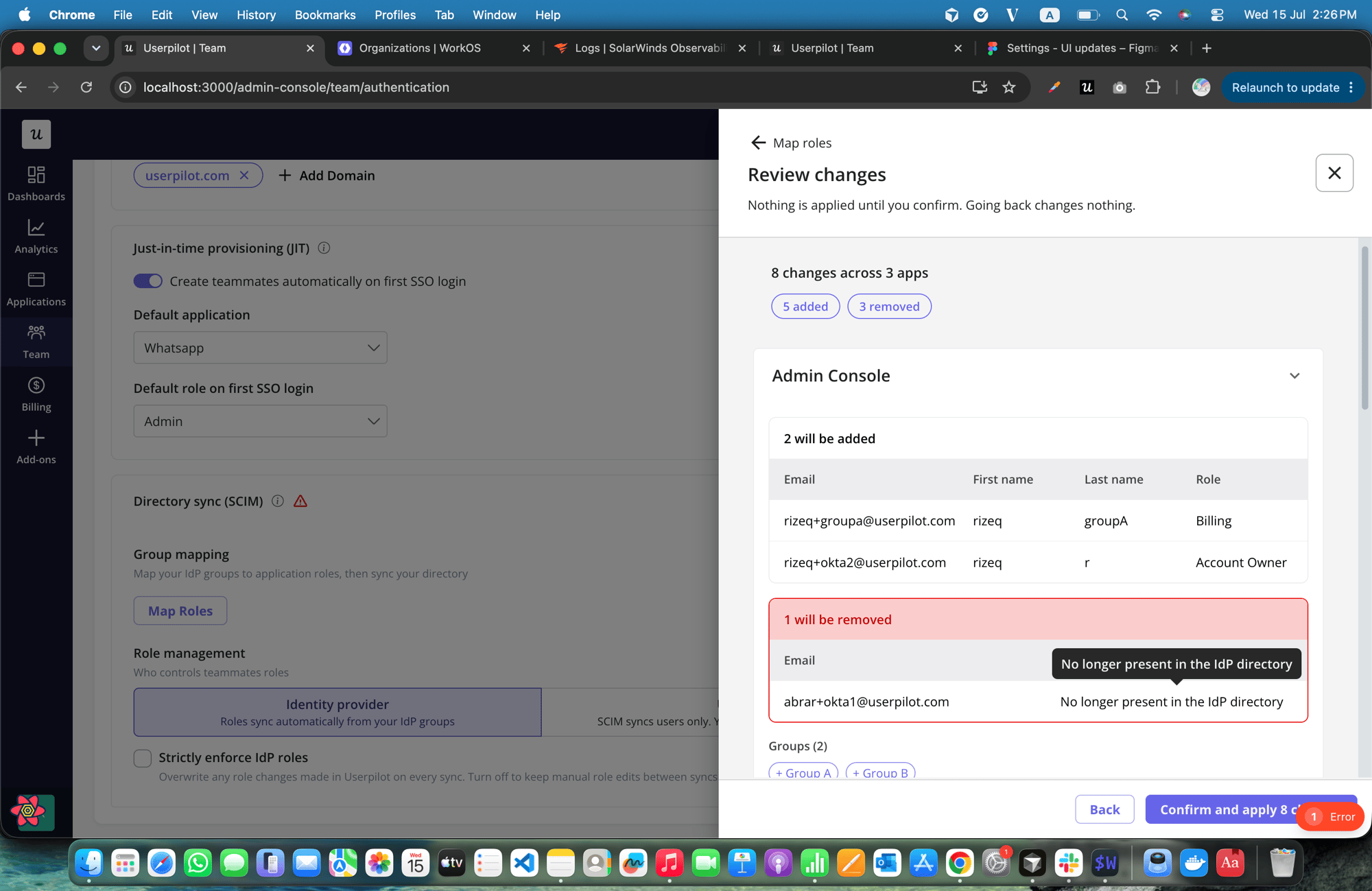Click Add Domain
This screenshot has width=1372, height=891.
327,176
